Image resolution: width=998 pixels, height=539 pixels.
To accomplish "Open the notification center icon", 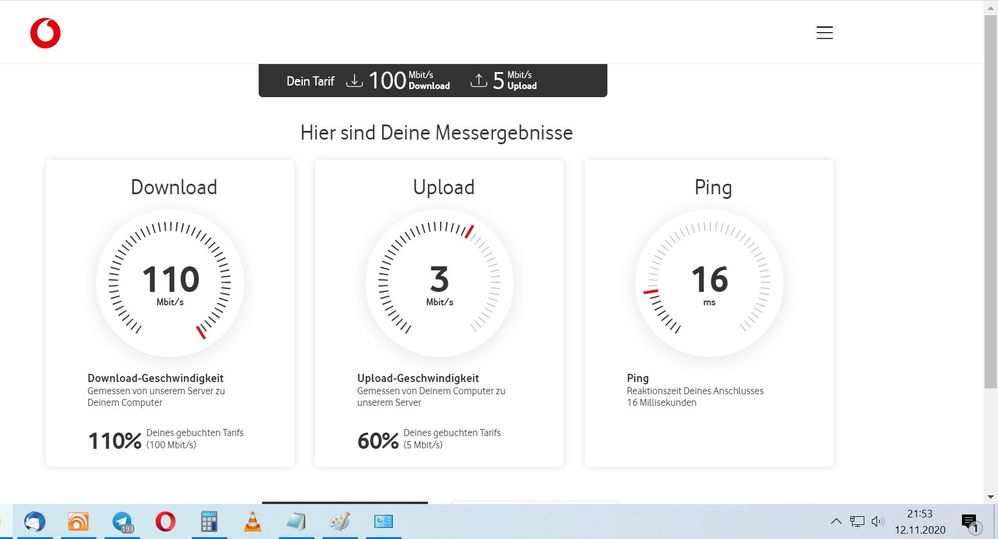I will point(969,522).
